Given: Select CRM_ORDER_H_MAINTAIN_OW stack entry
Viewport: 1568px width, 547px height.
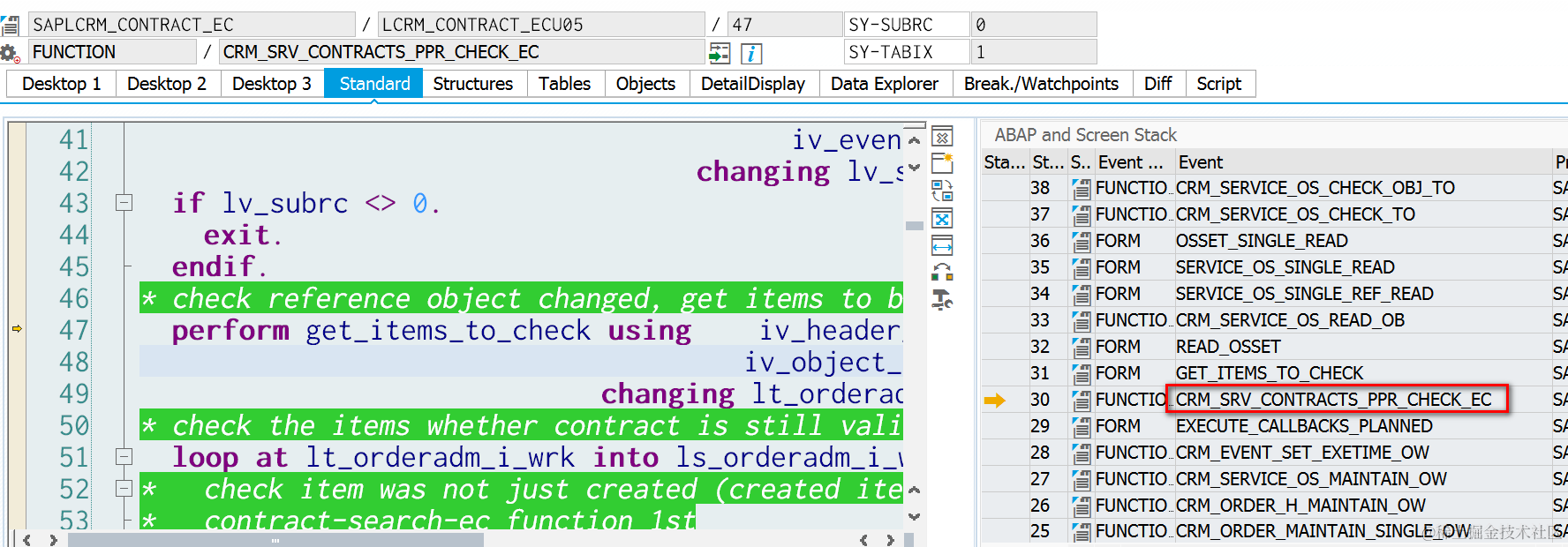Looking at the screenshot, I should coord(1300,506).
